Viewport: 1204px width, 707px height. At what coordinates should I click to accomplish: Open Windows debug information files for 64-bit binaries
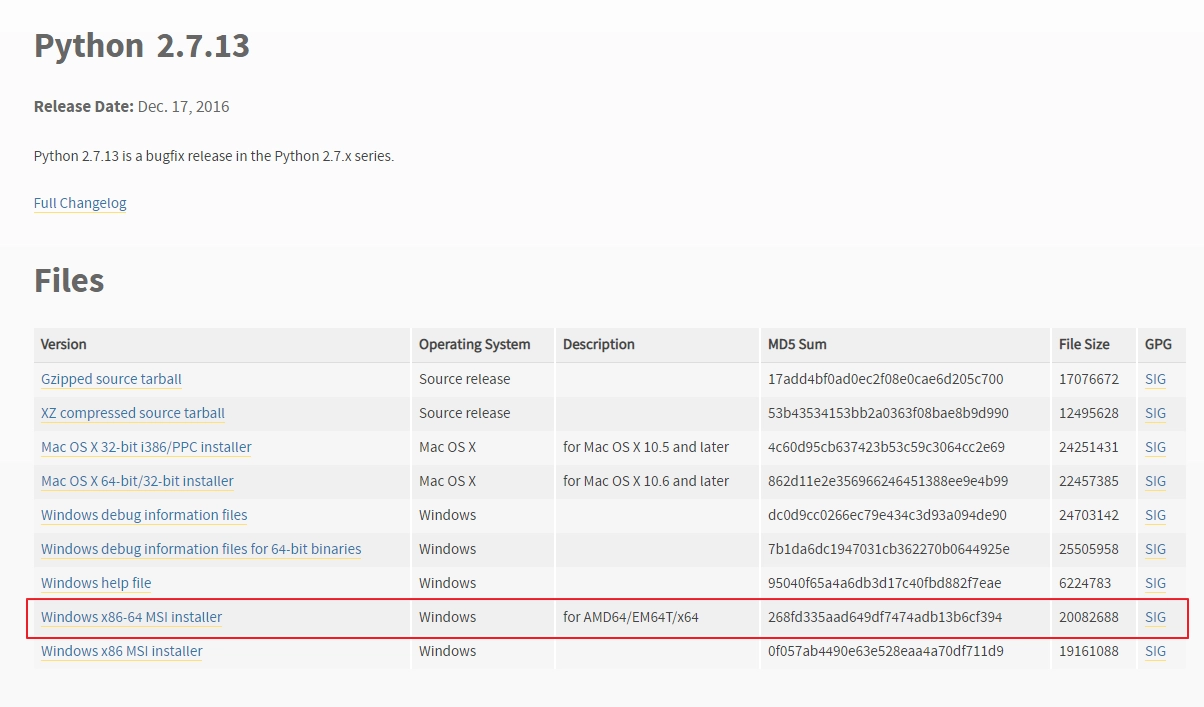[x=201, y=549]
